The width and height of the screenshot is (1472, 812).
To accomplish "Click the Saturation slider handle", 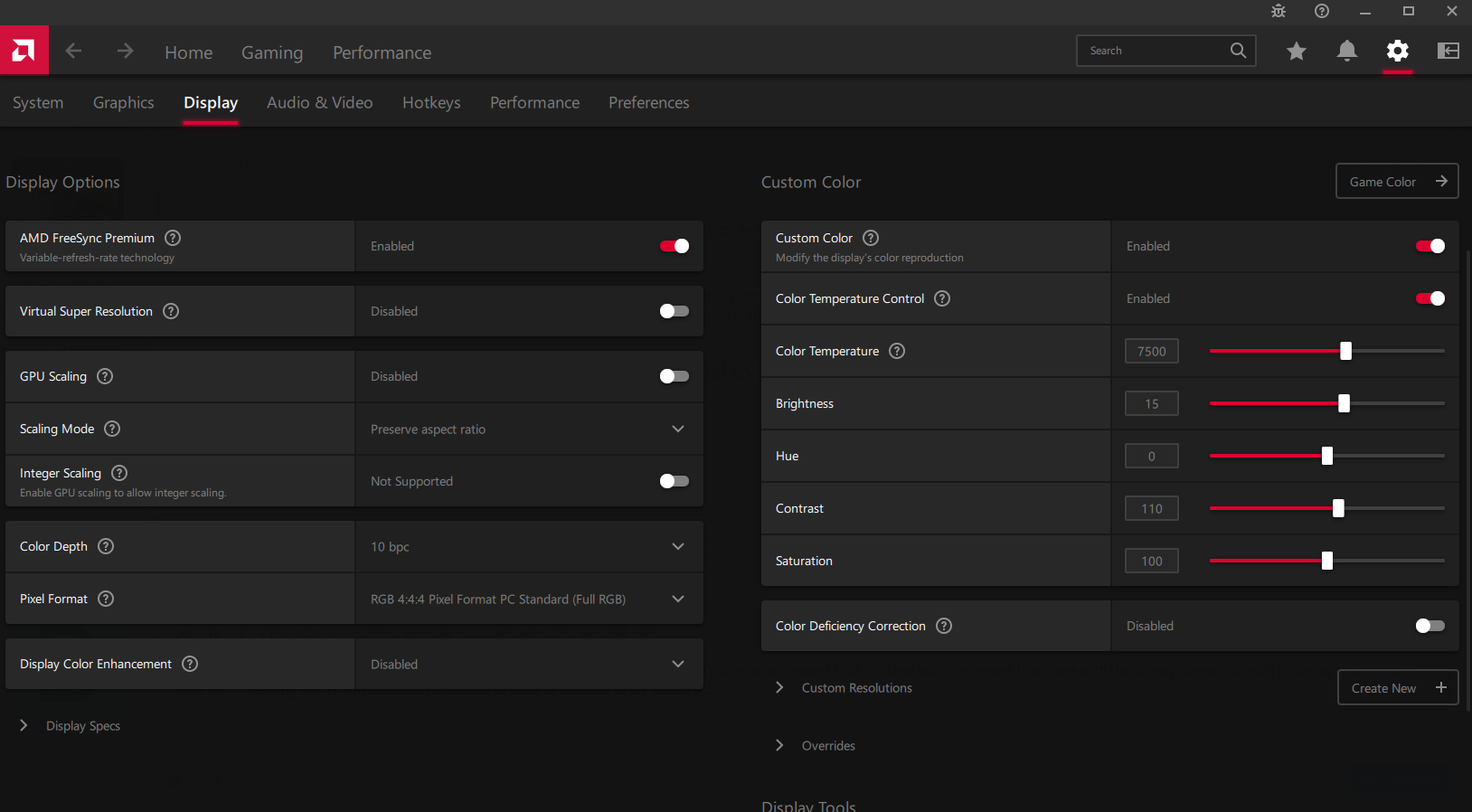I will (1327, 561).
